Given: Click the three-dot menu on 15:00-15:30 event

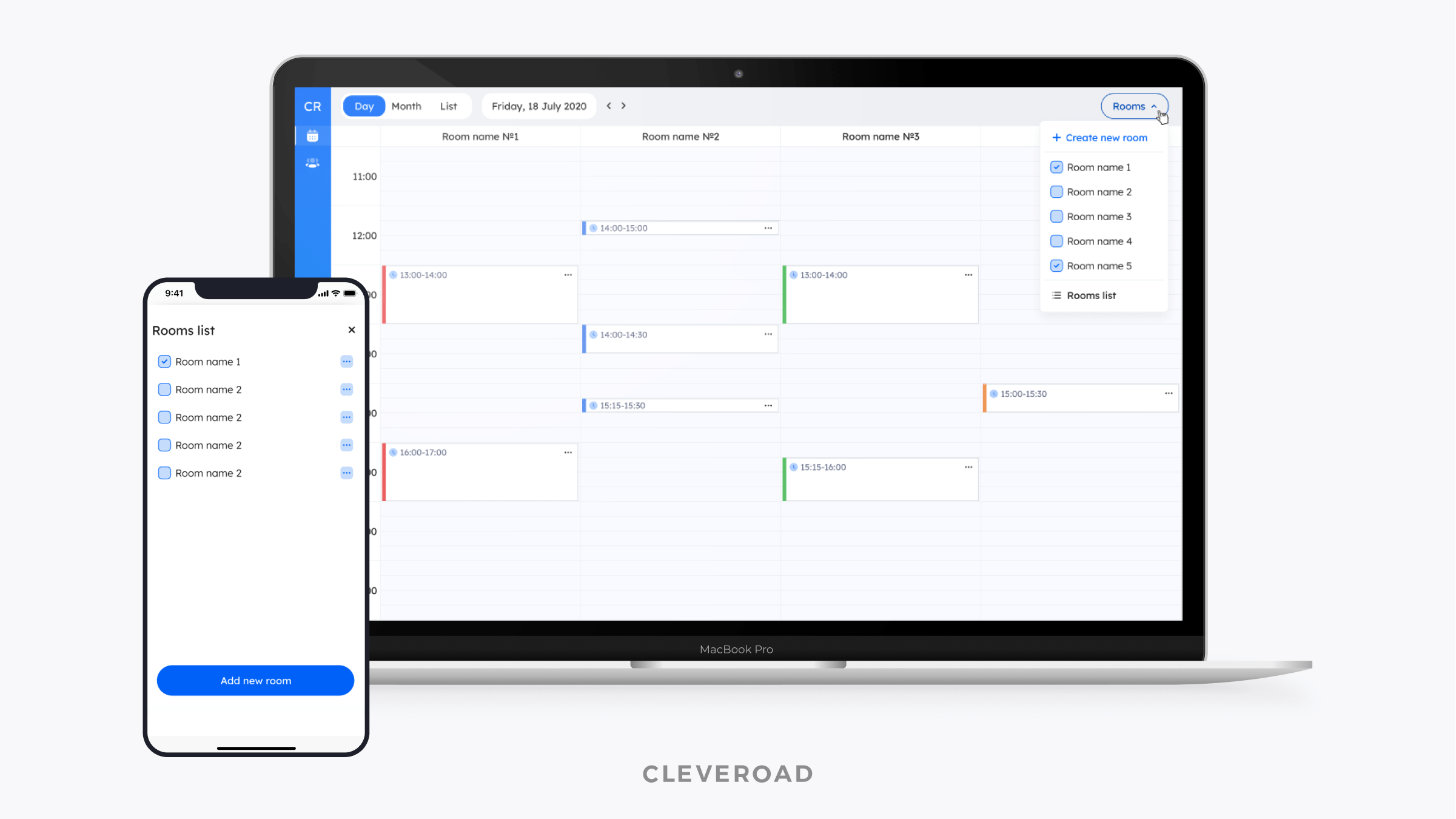Looking at the screenshot, I should 1168,393.
